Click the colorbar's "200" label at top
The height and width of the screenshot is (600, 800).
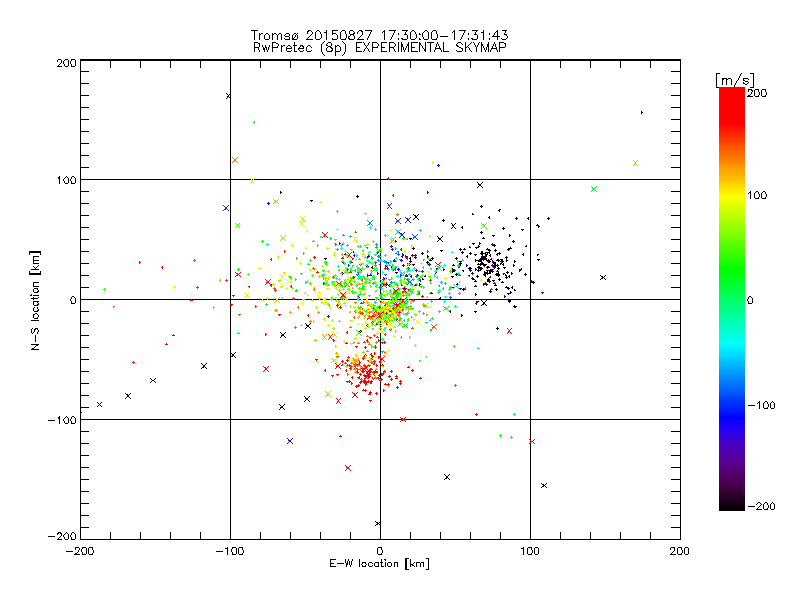(x=757, y=93)
